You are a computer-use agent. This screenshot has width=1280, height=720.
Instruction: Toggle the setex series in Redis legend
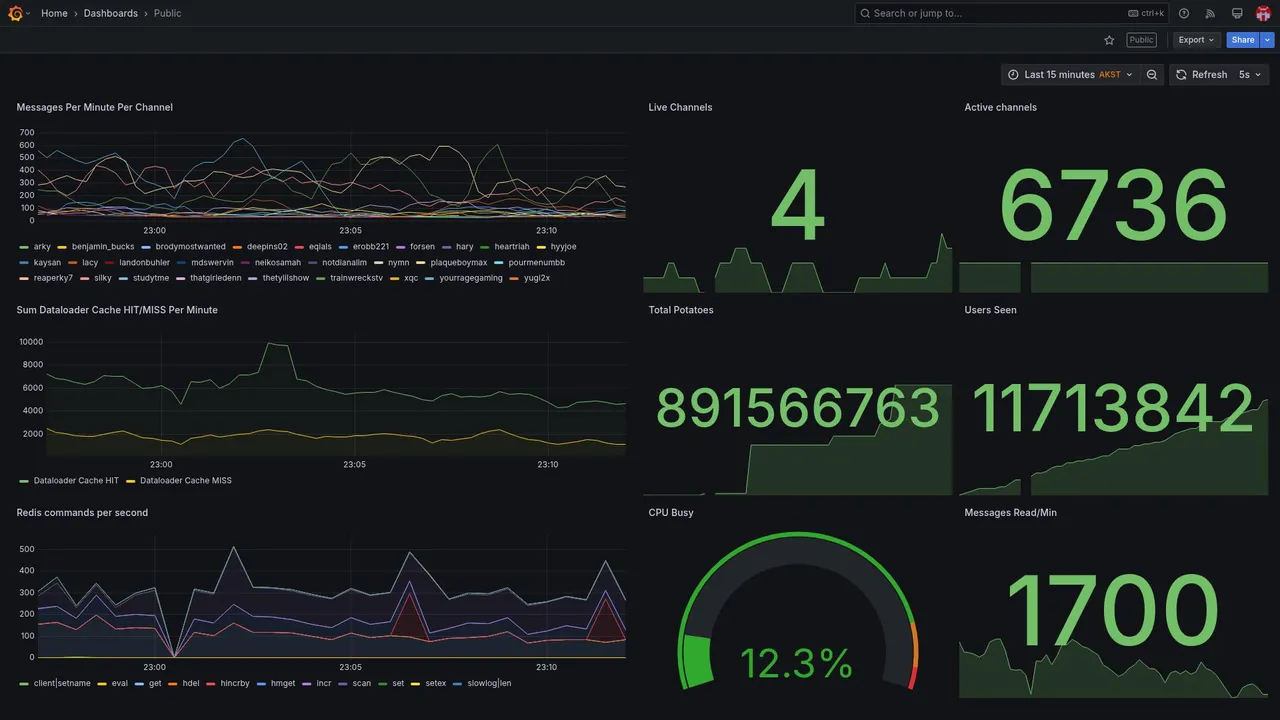pyautogui.click(x=436, y=683)
